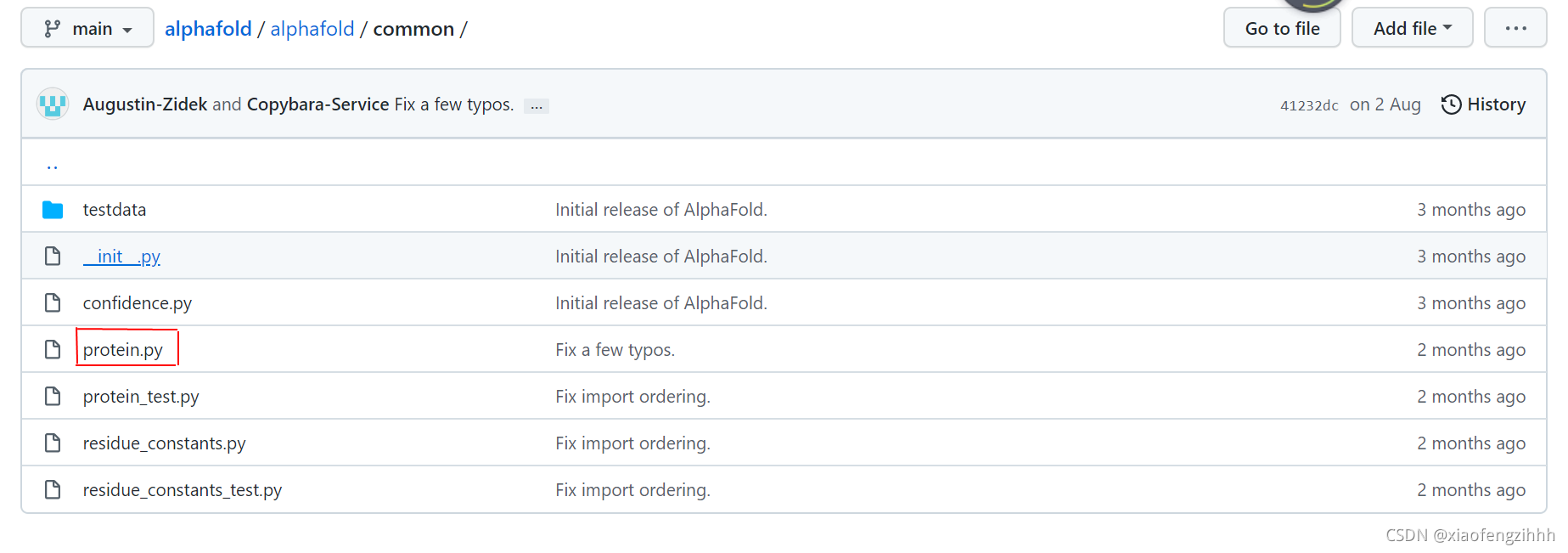The image size is (1568, 553).
Task: Click '3 months ago' in testdata row
Action: click(1471, 210)
